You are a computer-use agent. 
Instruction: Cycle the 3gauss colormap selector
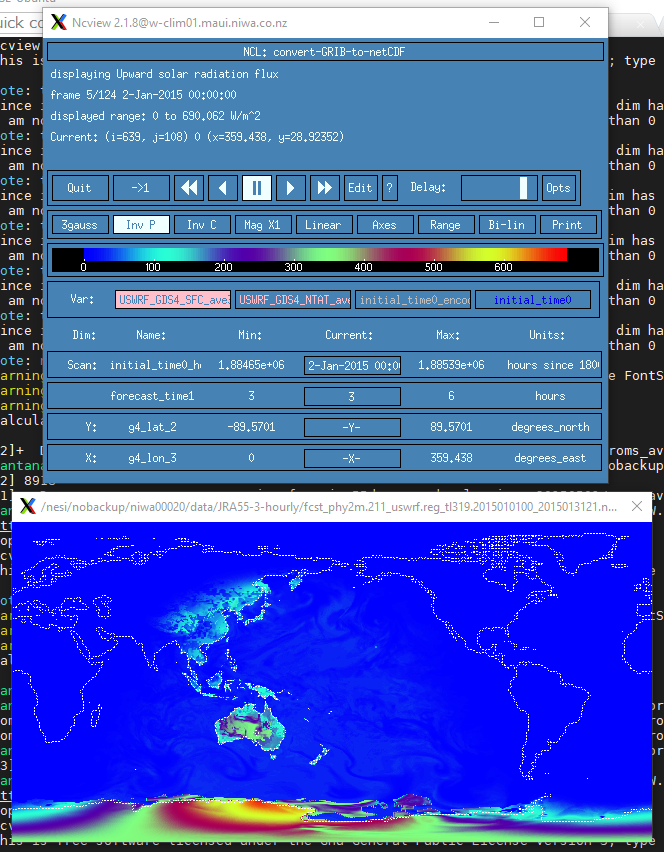pyautogui.click(x=80, y=225)
